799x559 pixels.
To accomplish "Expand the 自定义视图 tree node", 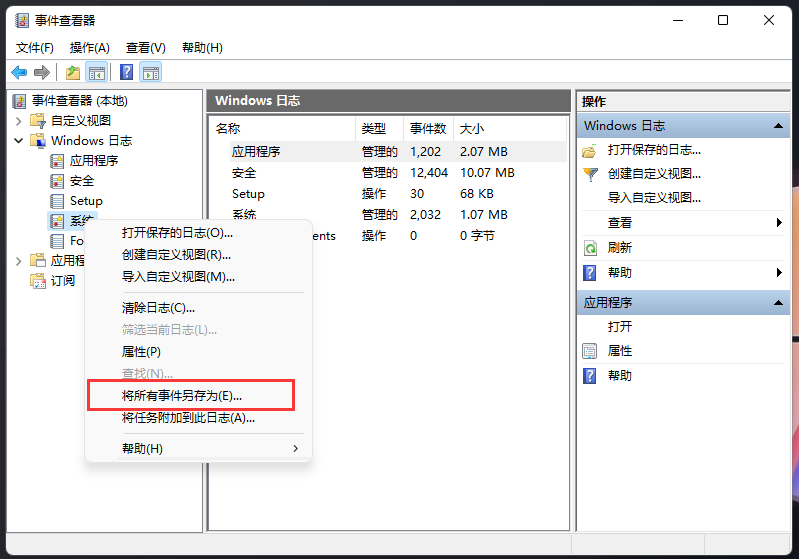I will (x=19, y=121).
